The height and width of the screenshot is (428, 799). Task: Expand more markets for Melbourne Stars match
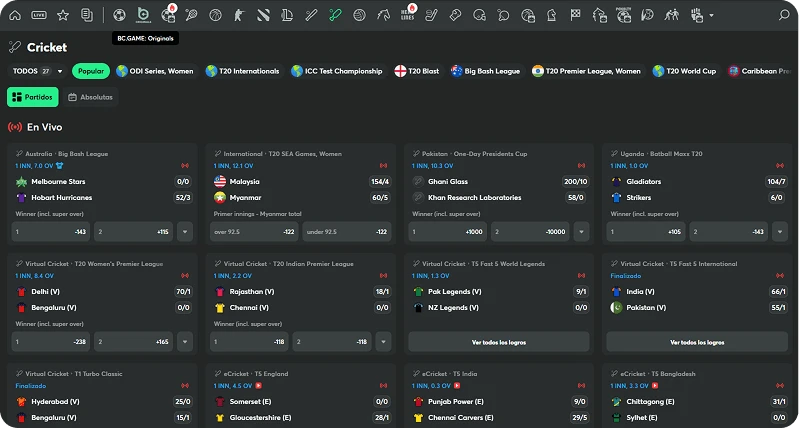coord(184,231)
